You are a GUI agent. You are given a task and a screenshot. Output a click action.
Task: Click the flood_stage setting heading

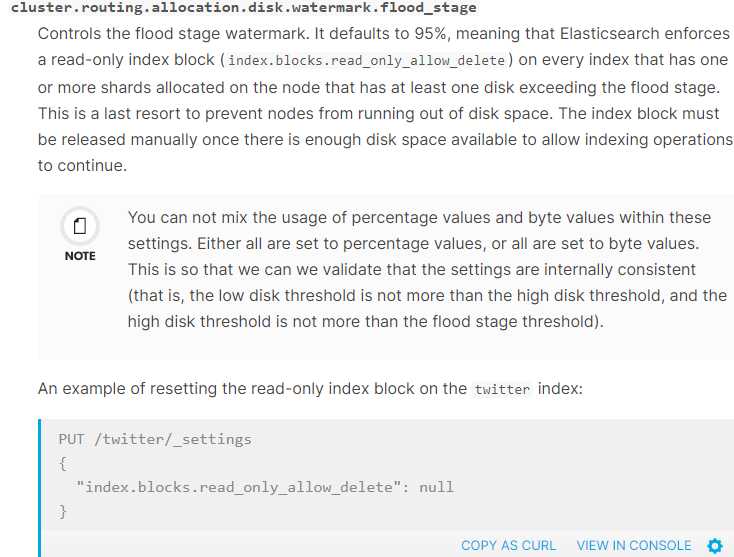[x=243, y=8]
